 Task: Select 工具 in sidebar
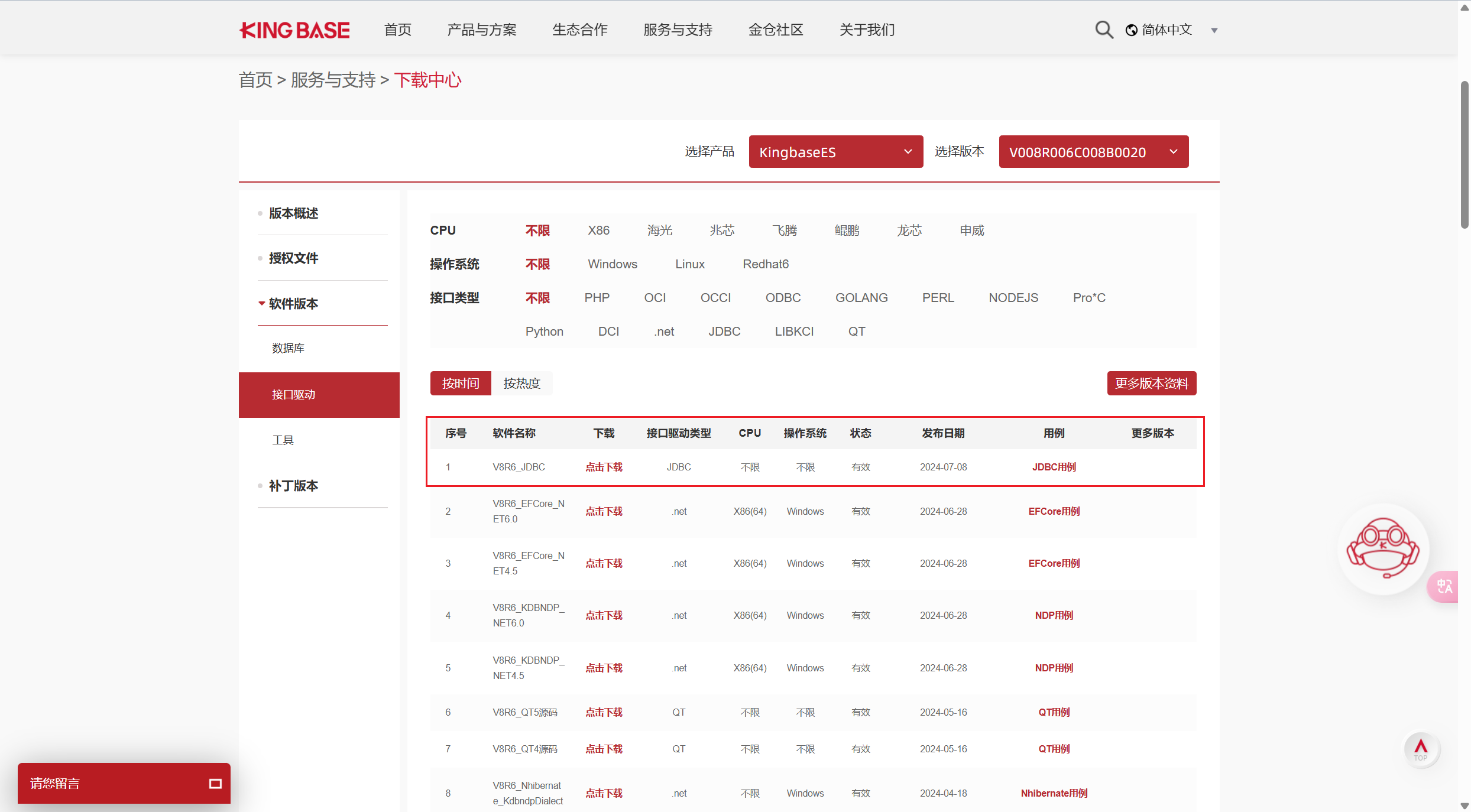(283, 440)
